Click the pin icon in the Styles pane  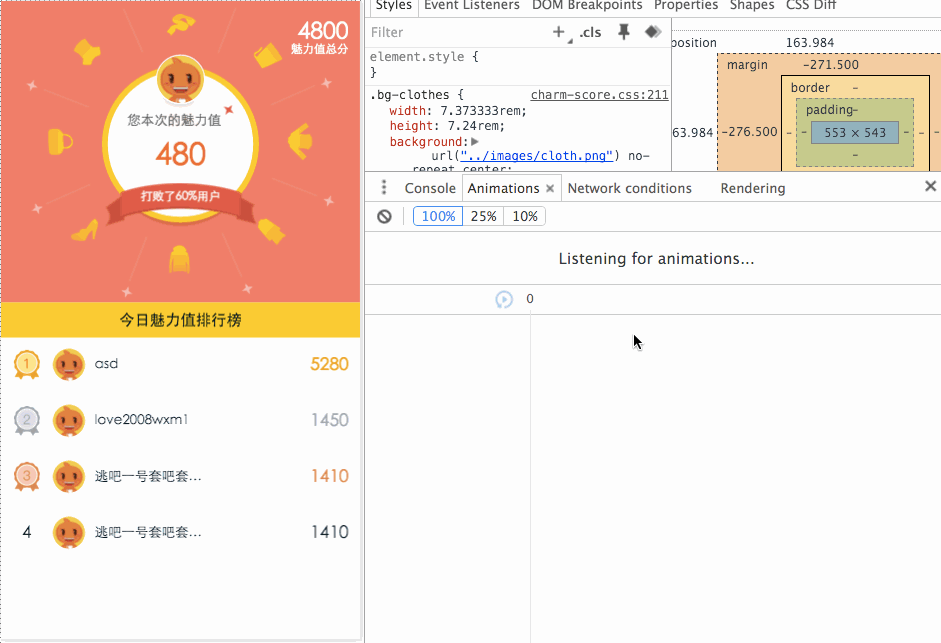coord(624,32)
